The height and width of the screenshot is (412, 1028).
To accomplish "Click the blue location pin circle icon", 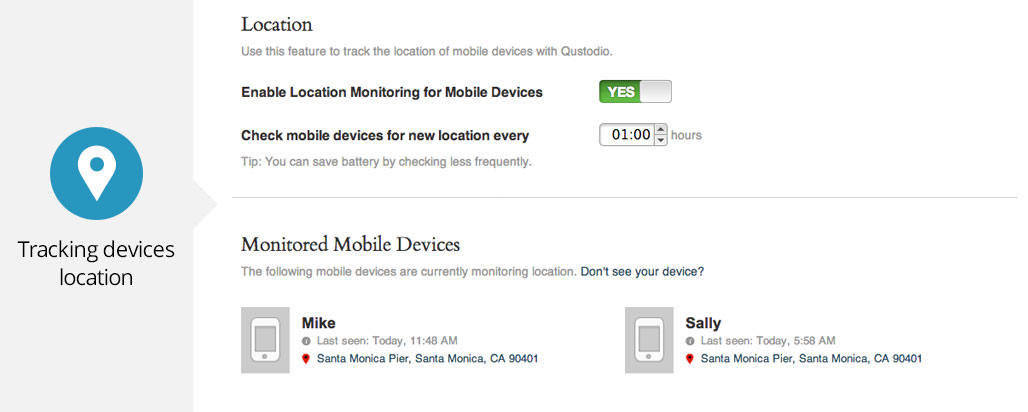I will point(96,173).
